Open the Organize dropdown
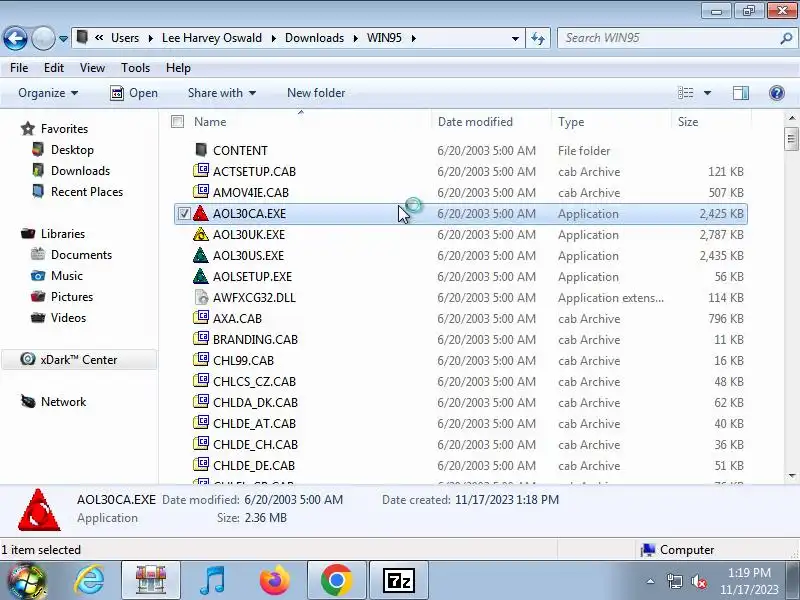The height and width of the screenshot is (600, 800). click(x=48, y=93)
